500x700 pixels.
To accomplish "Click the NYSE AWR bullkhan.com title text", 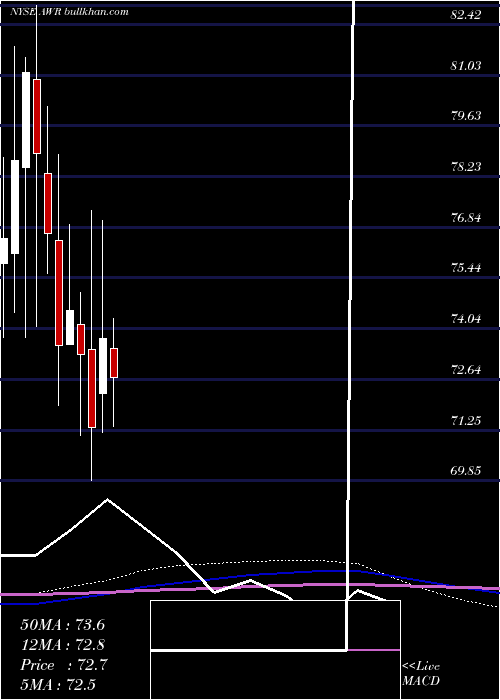I will (x=69, y=12).
